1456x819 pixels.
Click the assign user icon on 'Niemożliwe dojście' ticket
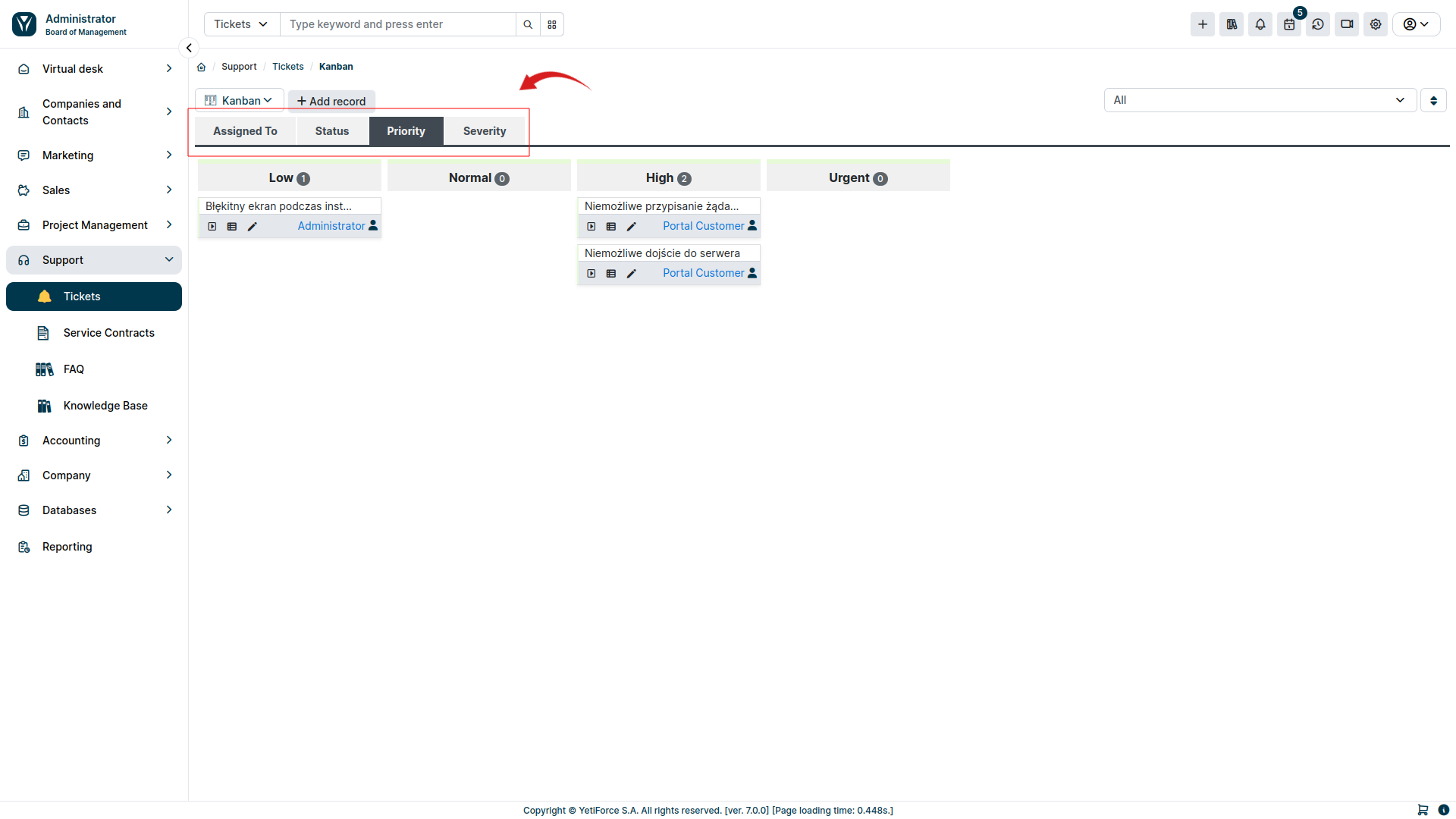click(753, 272)
